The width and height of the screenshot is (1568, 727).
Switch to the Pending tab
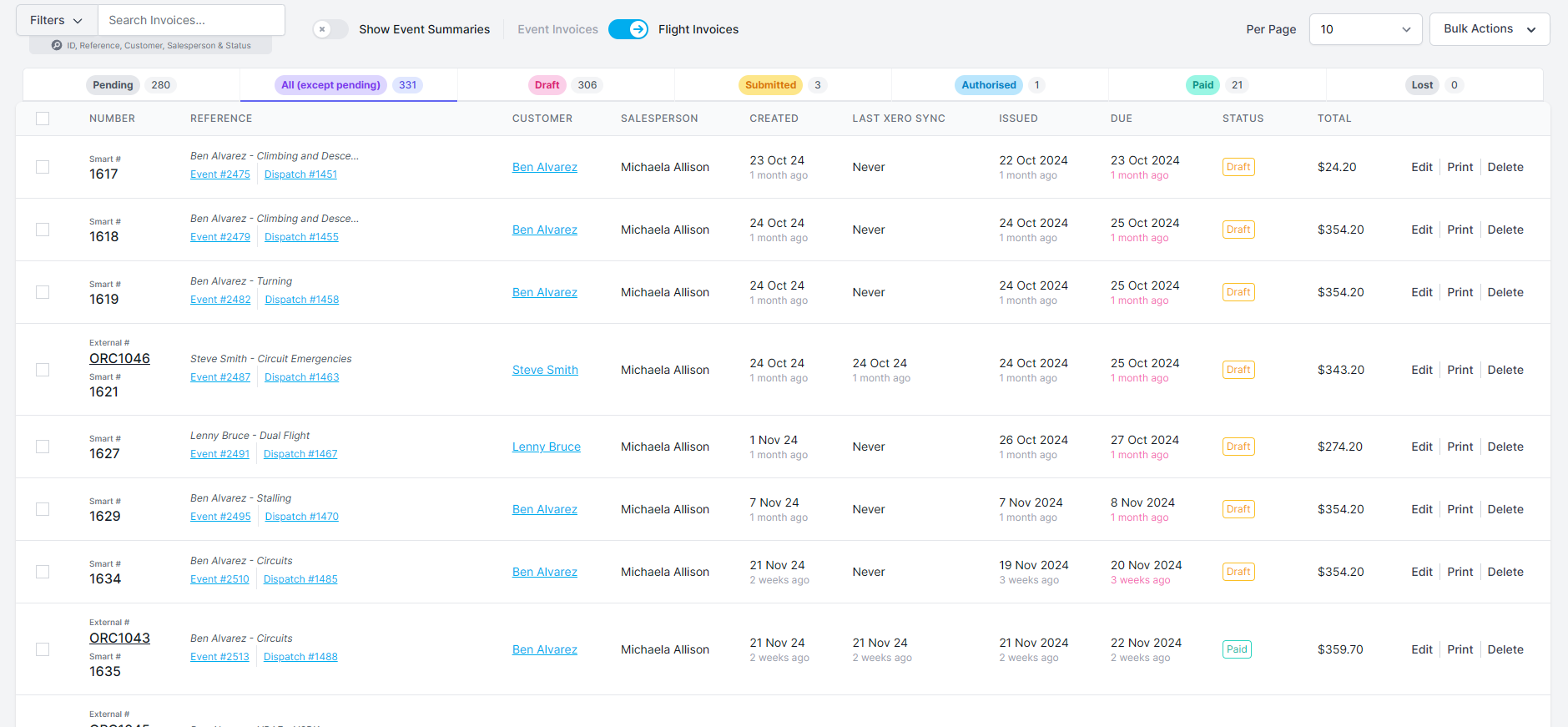[x=113, y=85]
